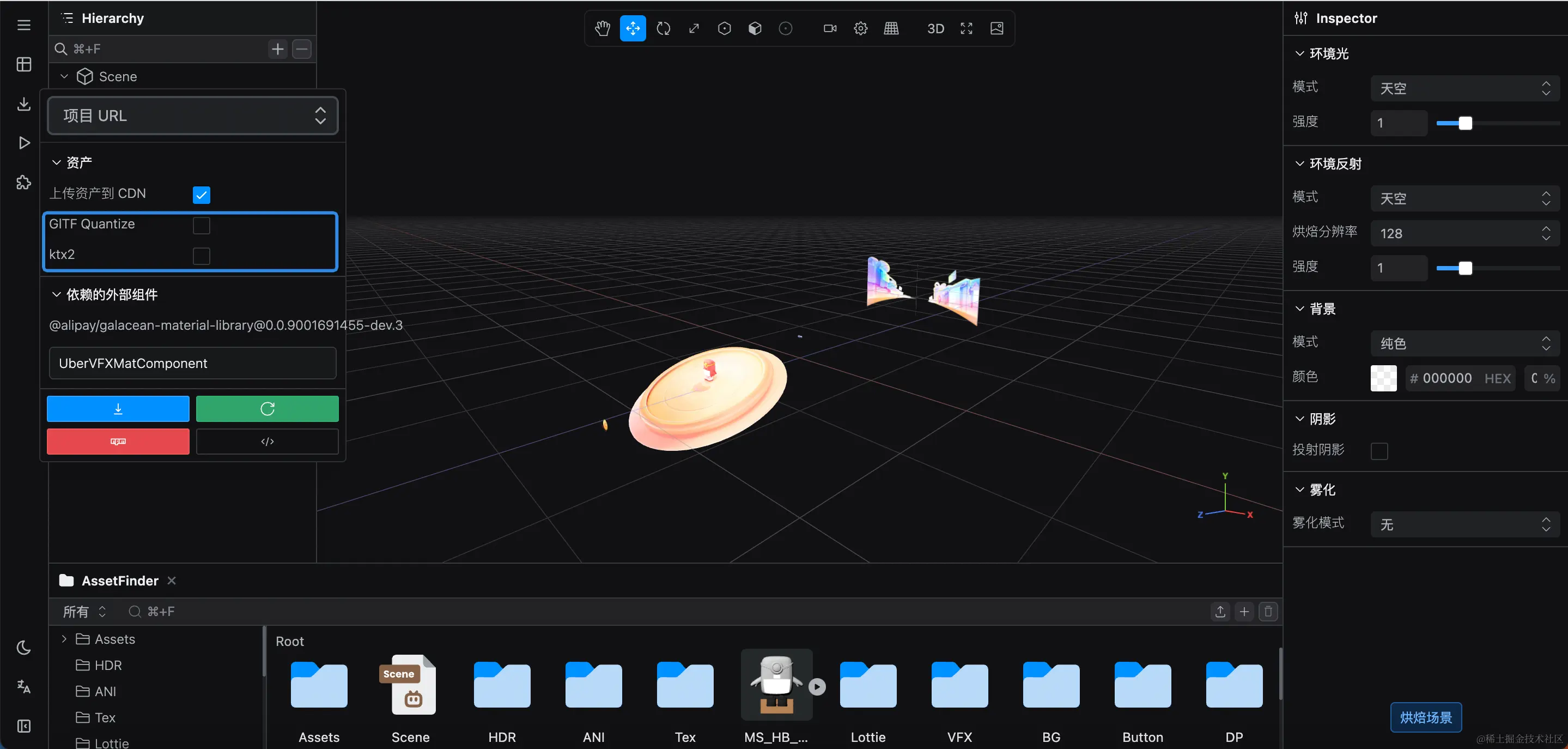The height and width of the screenshot is (749, 1568).
Task: Open the 烘焙分辨率 128 dropdown
Action: point(1464,233)
